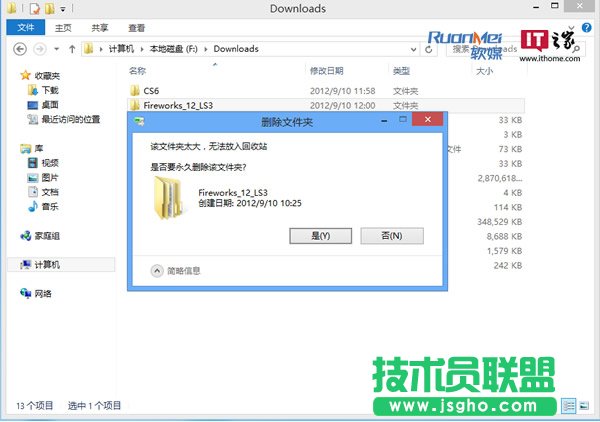
Task: Switch to the details view in status bar
Action: (x=568, y=406)
